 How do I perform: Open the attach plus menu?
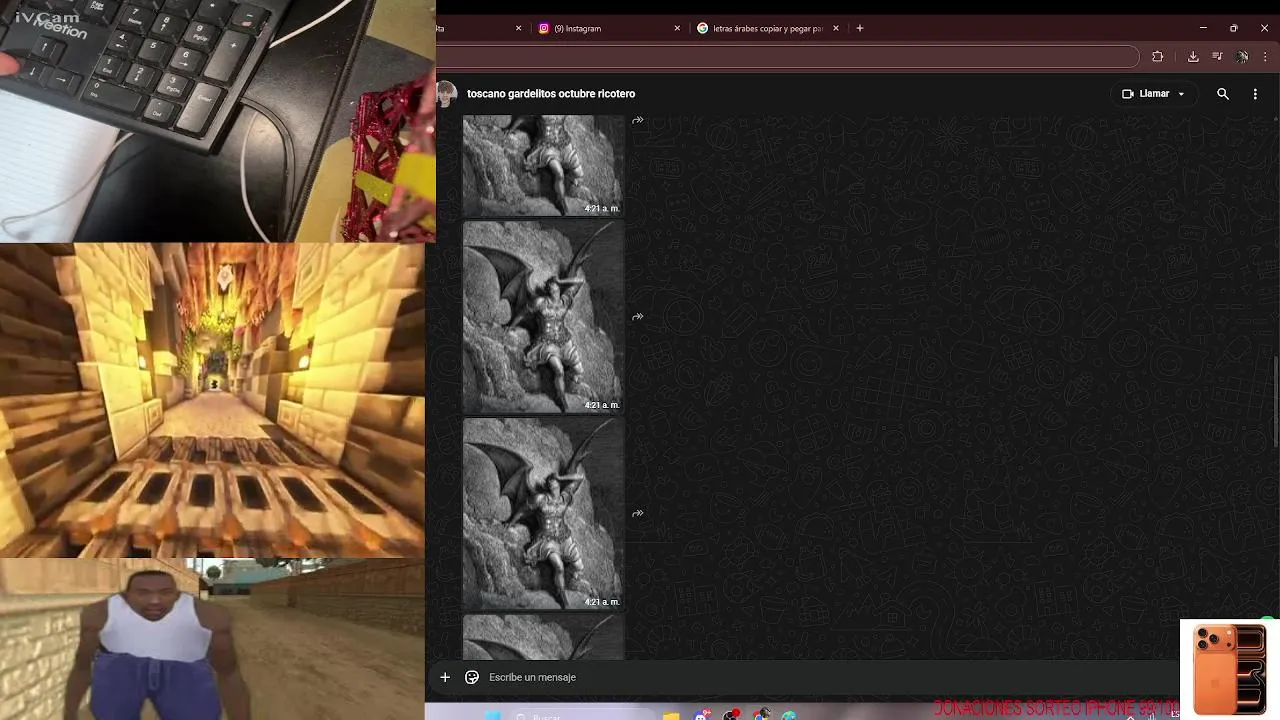point(445,677)
